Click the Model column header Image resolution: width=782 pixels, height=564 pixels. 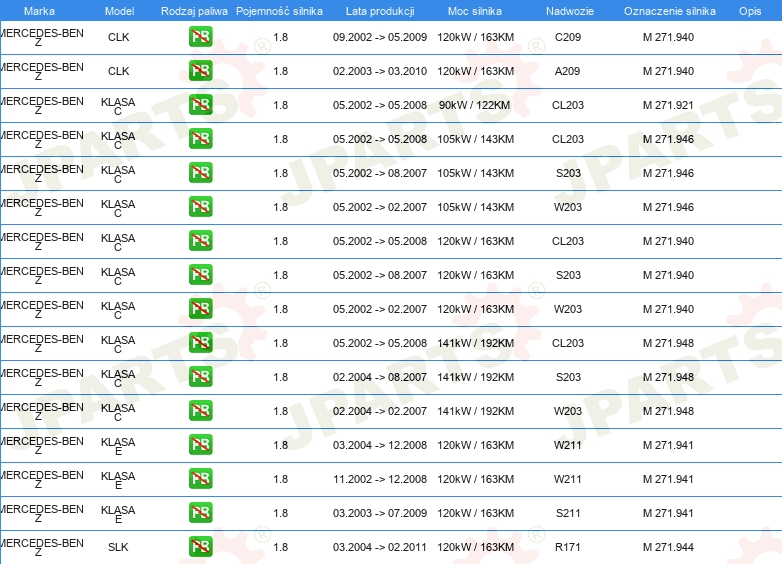click(119, 11)
